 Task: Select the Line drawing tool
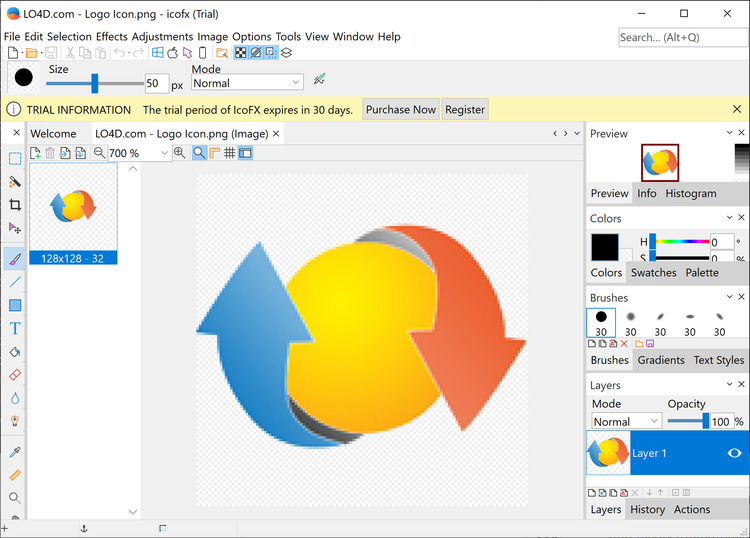pos(15,282)
